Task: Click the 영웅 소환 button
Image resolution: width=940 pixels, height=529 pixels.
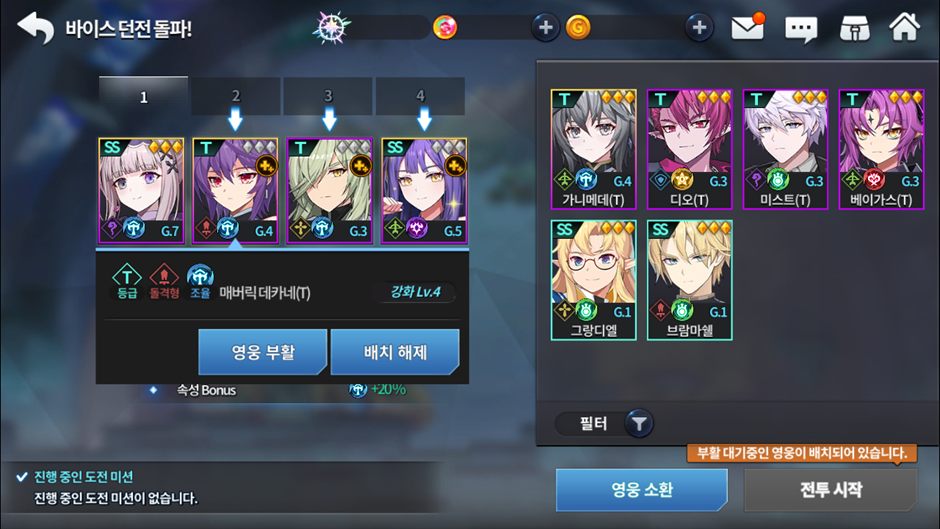Action: point(641,490)
